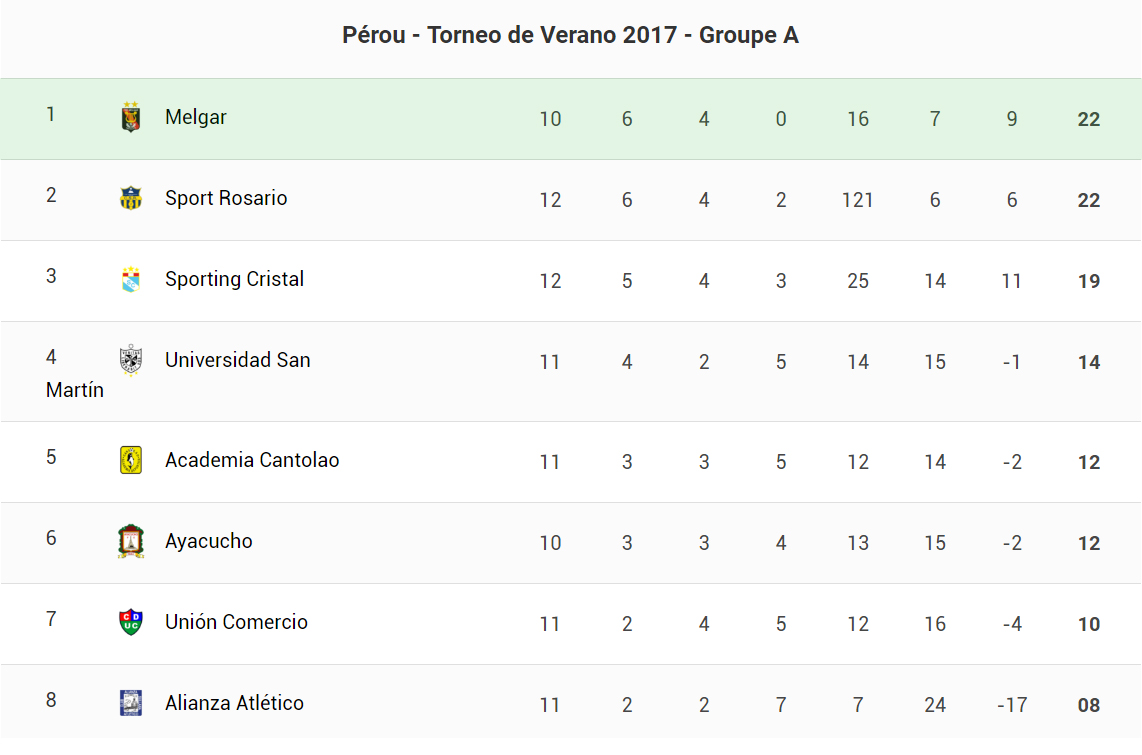
Task: Click the Sport Rosario team logo
Action: (130, 198)
